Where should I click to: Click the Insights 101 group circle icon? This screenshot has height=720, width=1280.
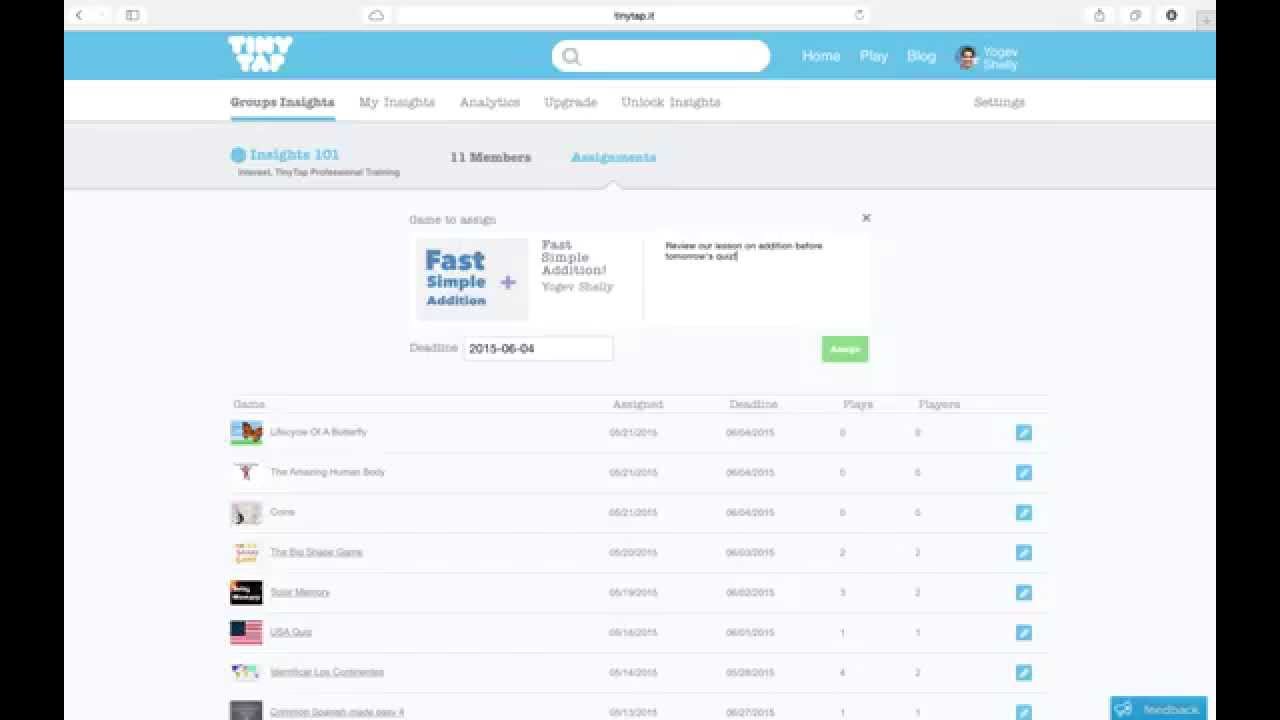(238, 155)
